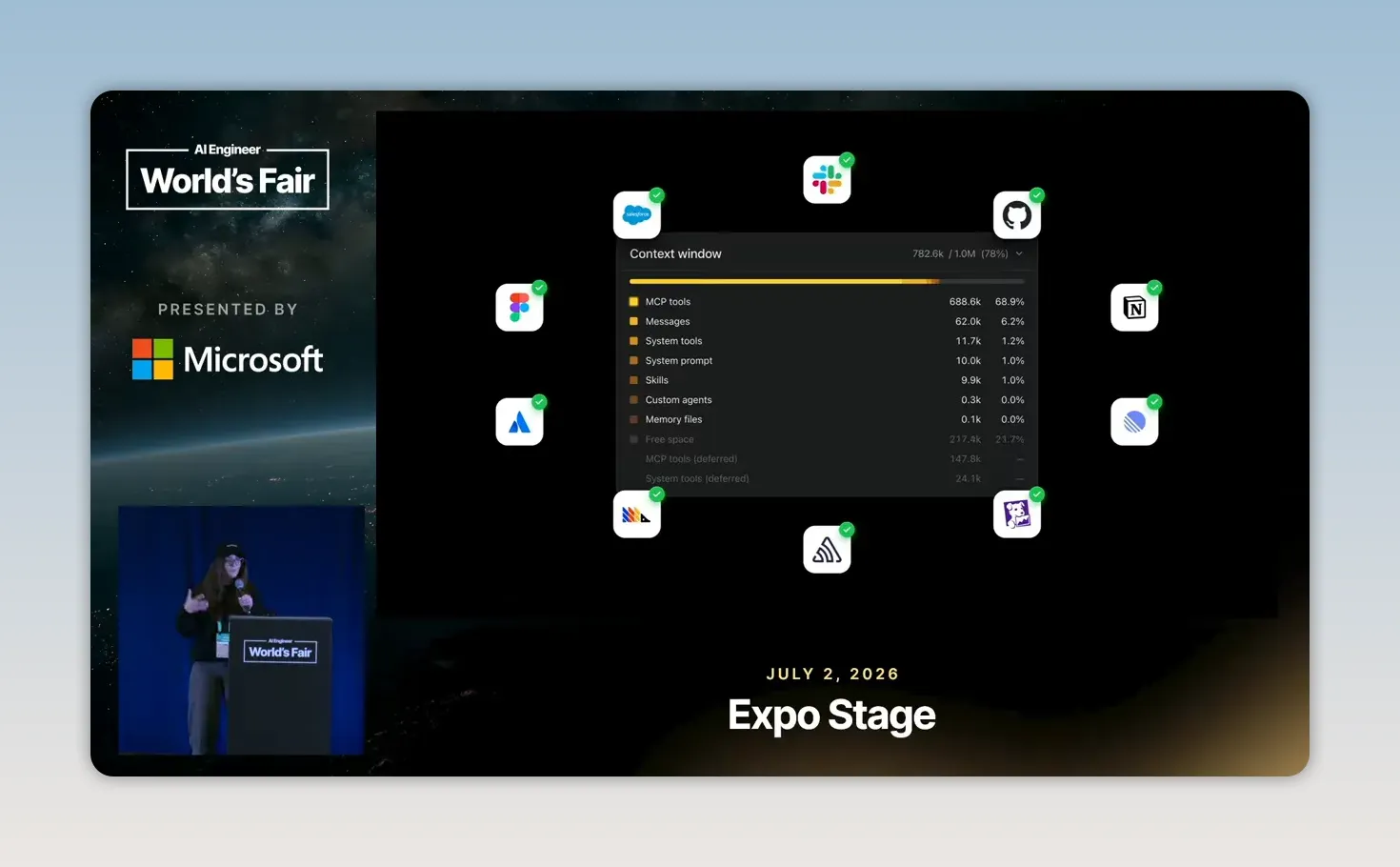Click the green checkmark badge on Figma
This screenshot has height=867, width=1400.
[x=539, y=288]
